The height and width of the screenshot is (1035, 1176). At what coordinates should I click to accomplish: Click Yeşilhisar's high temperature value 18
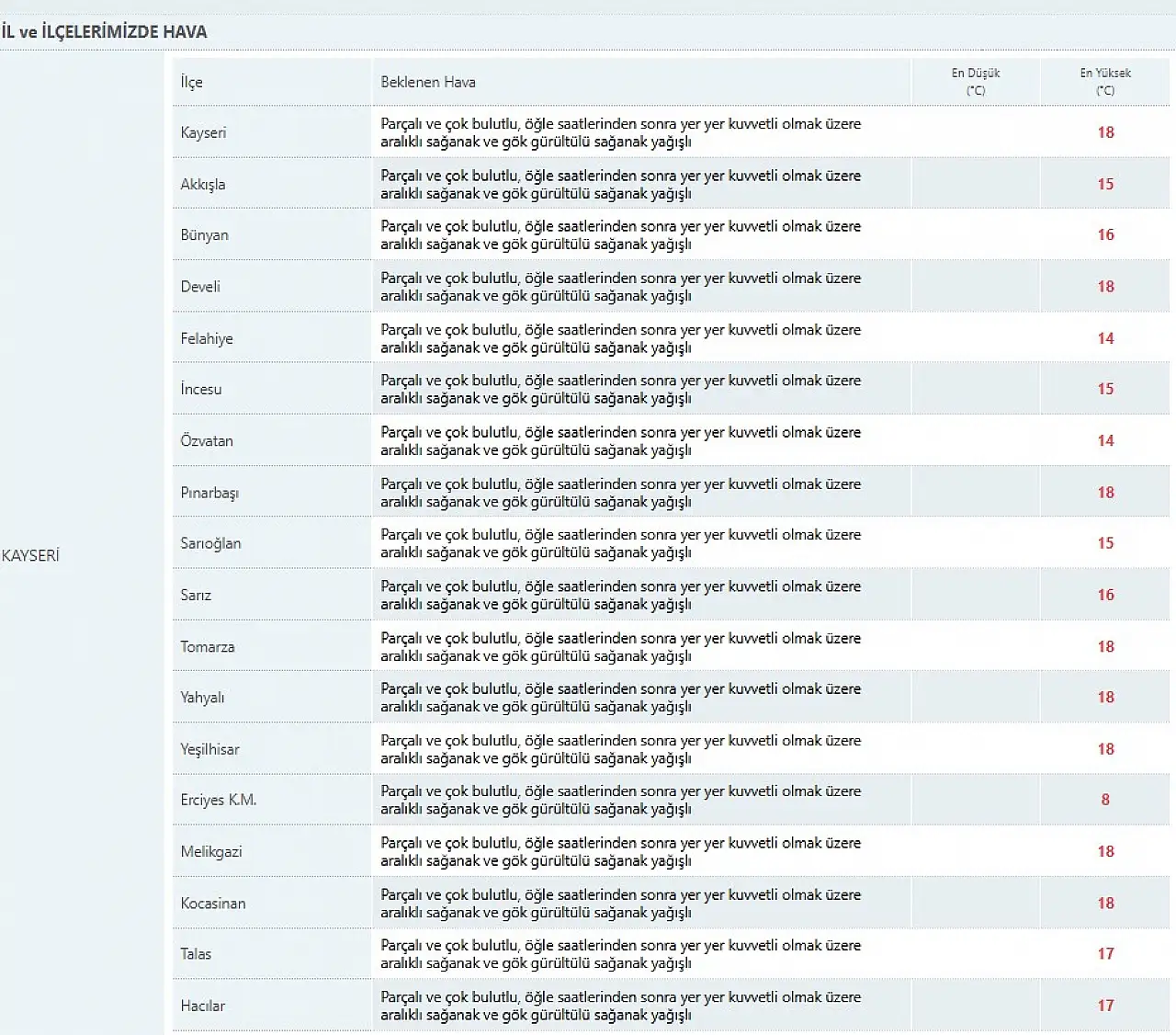click(1105, 749)
